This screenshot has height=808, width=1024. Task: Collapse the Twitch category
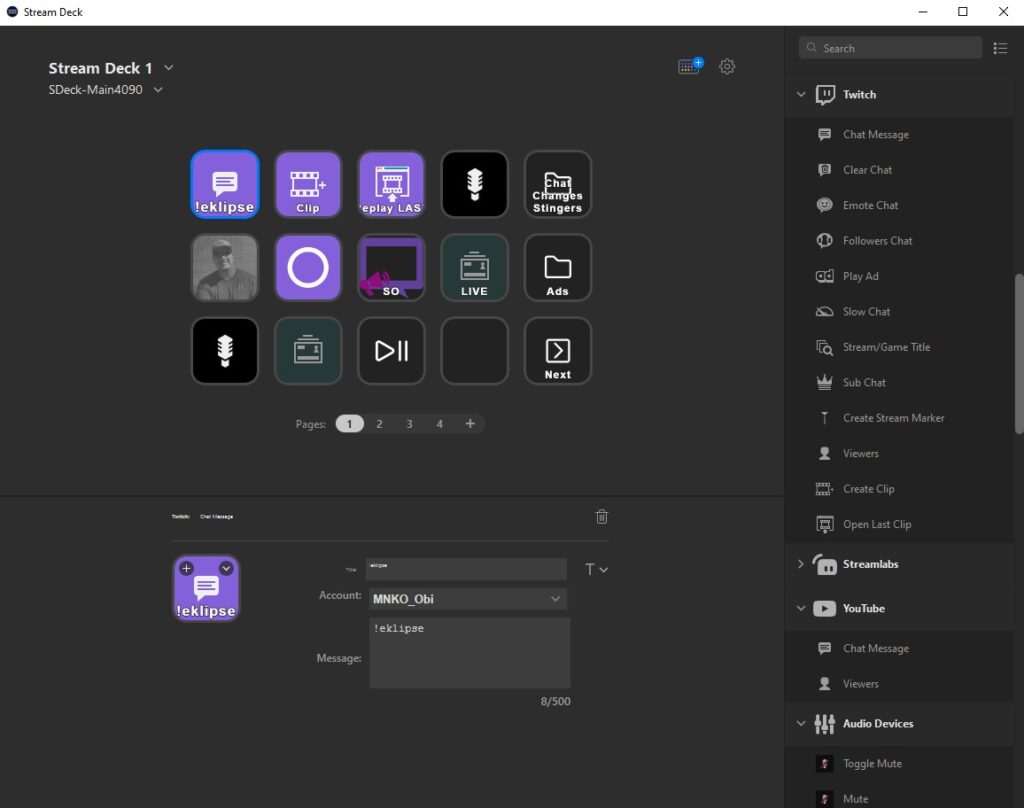[x=801, y=94]
